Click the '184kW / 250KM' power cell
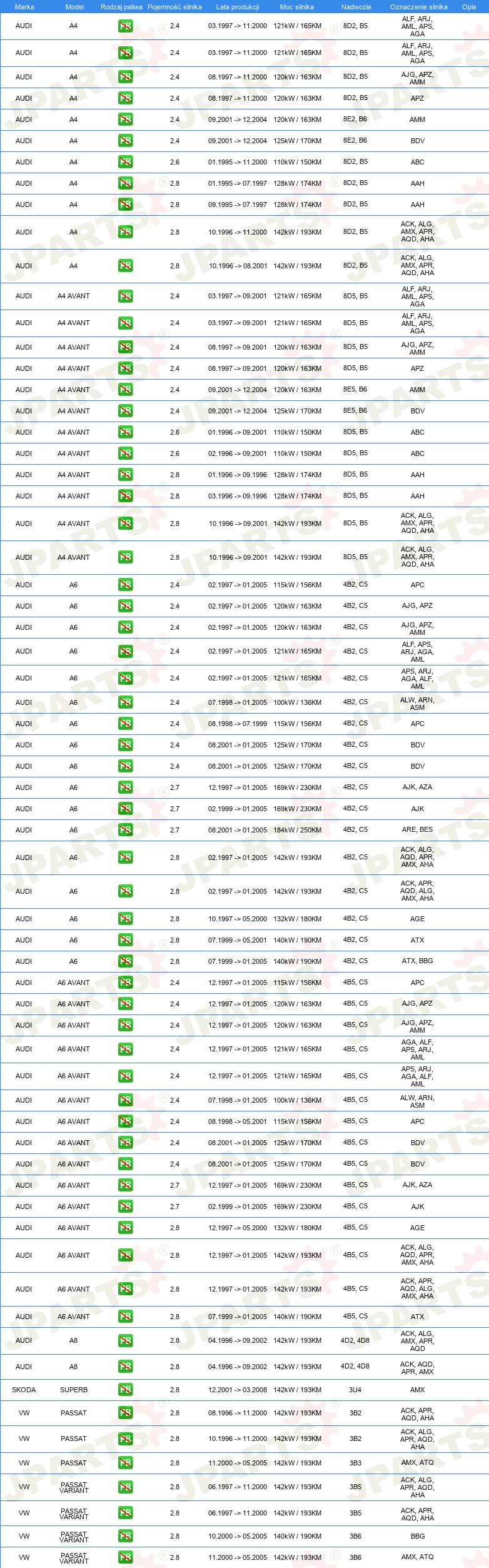 [x=297, y=830]
